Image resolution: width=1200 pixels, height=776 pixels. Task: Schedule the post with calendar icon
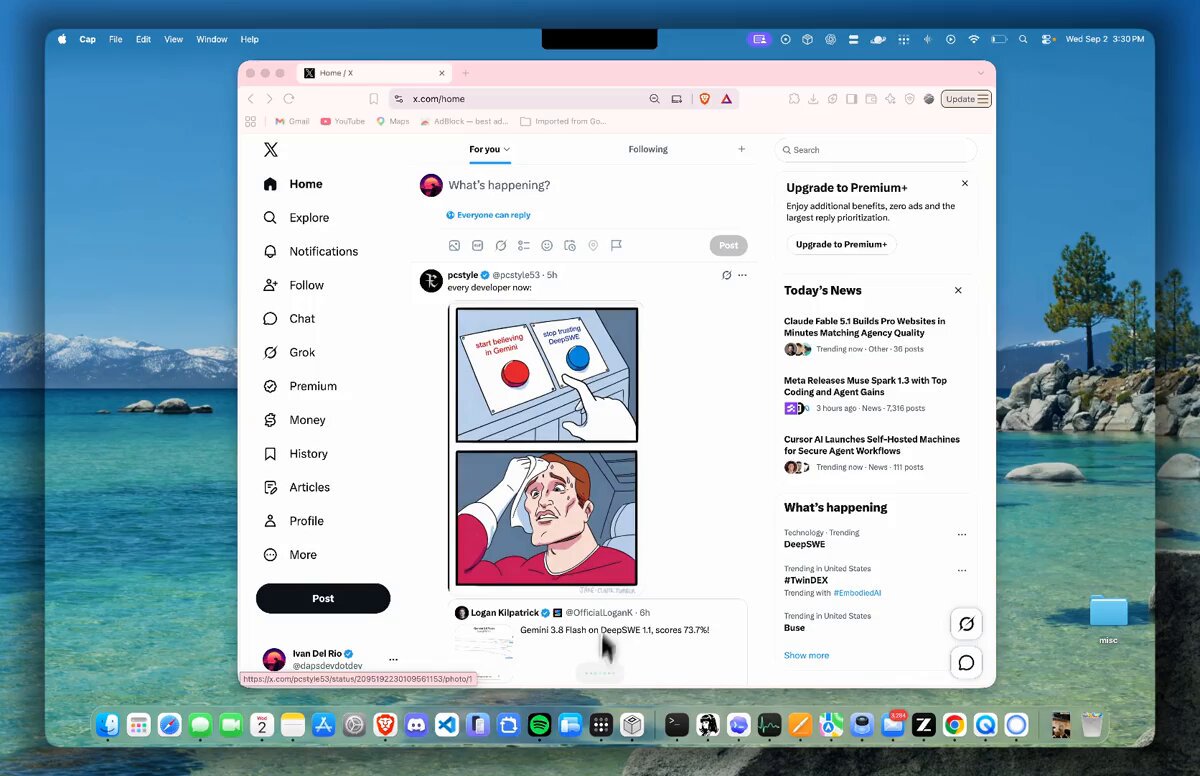pyautogui.click(x=570, y=245)
